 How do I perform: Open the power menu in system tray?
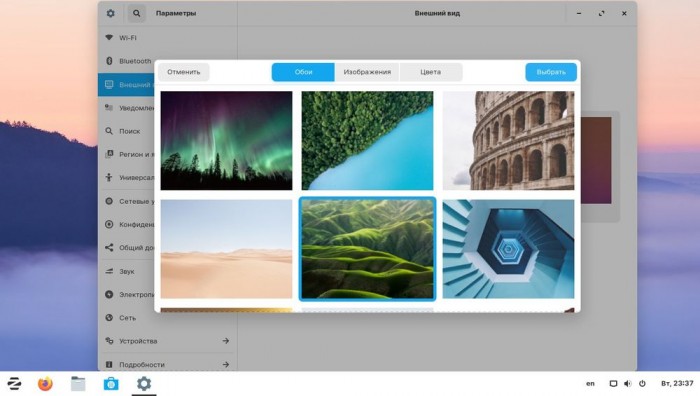(642, 383)
